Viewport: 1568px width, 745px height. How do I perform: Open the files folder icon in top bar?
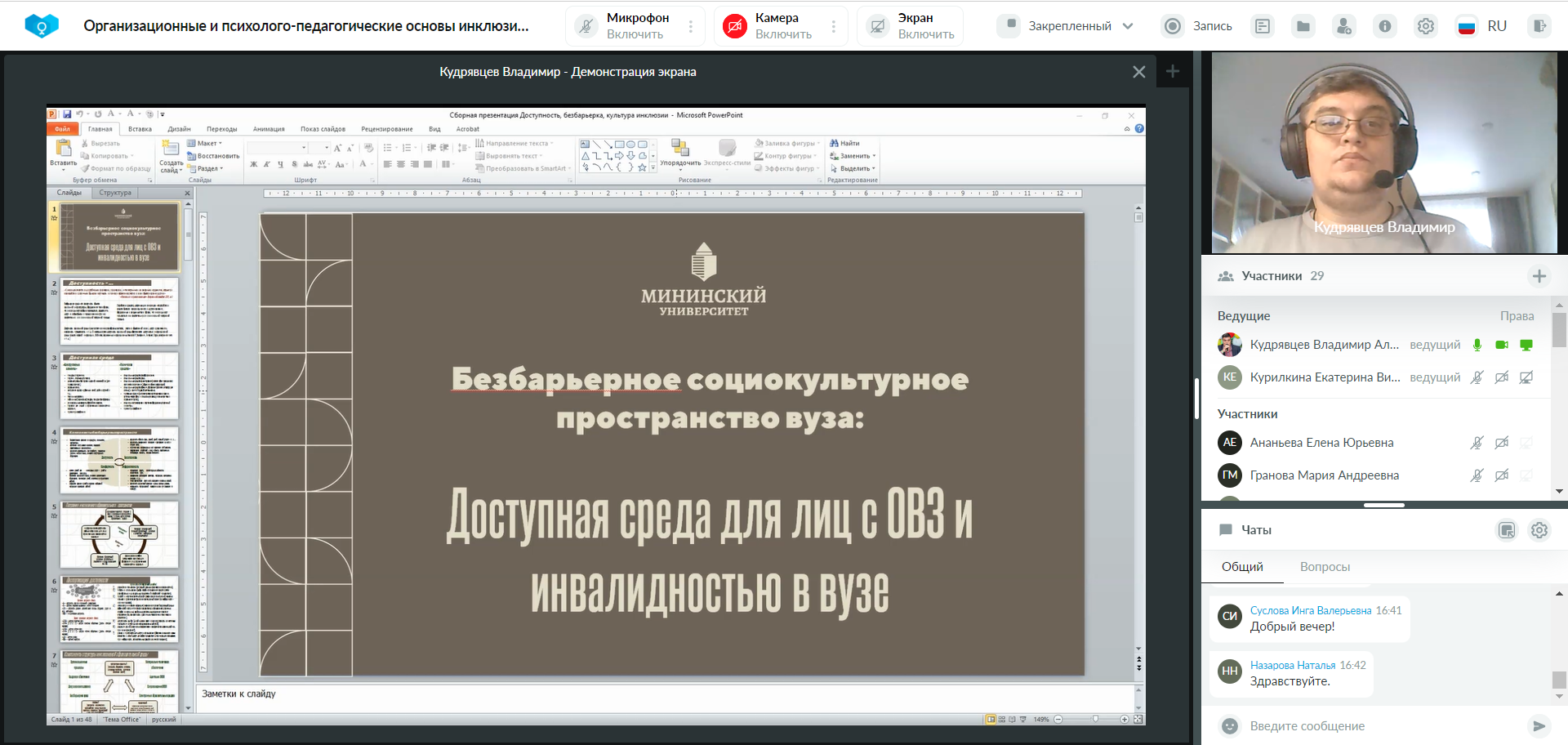[1303, 26]
